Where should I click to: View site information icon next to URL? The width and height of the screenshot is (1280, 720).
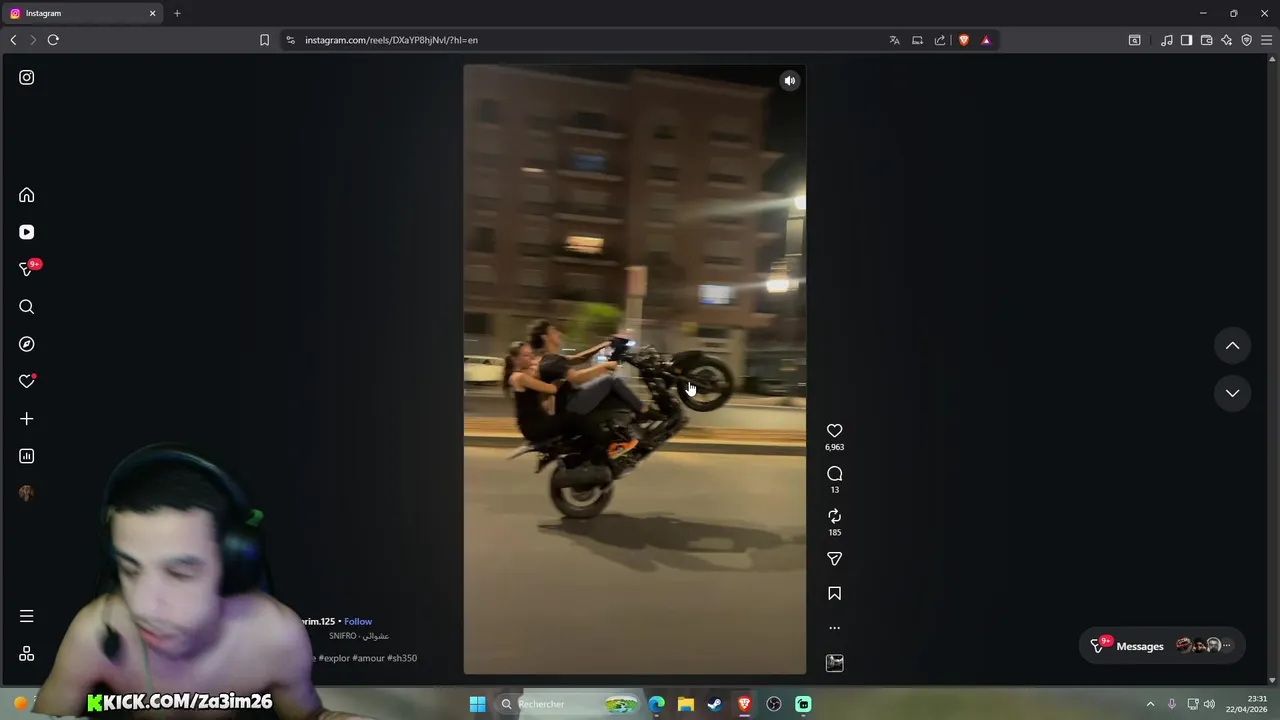[x=290, y=40]
